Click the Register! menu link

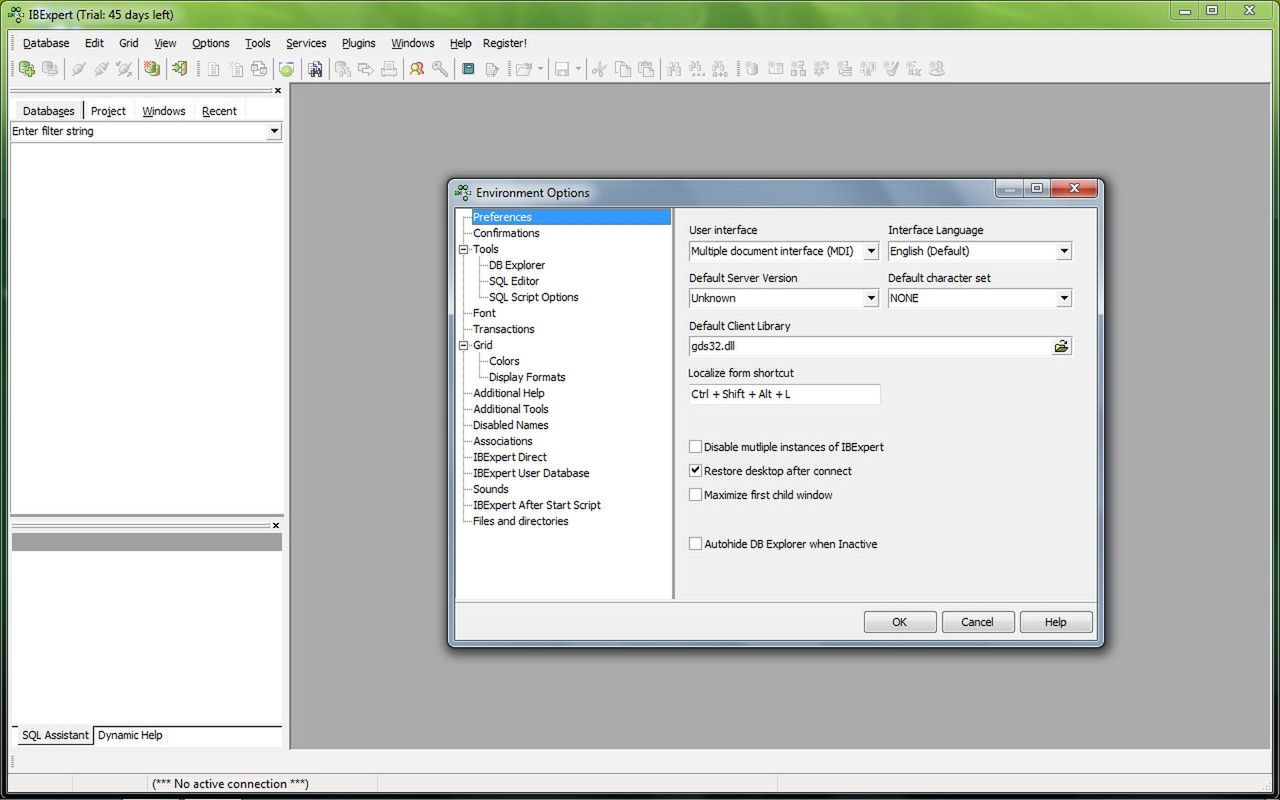pos(505,43)
